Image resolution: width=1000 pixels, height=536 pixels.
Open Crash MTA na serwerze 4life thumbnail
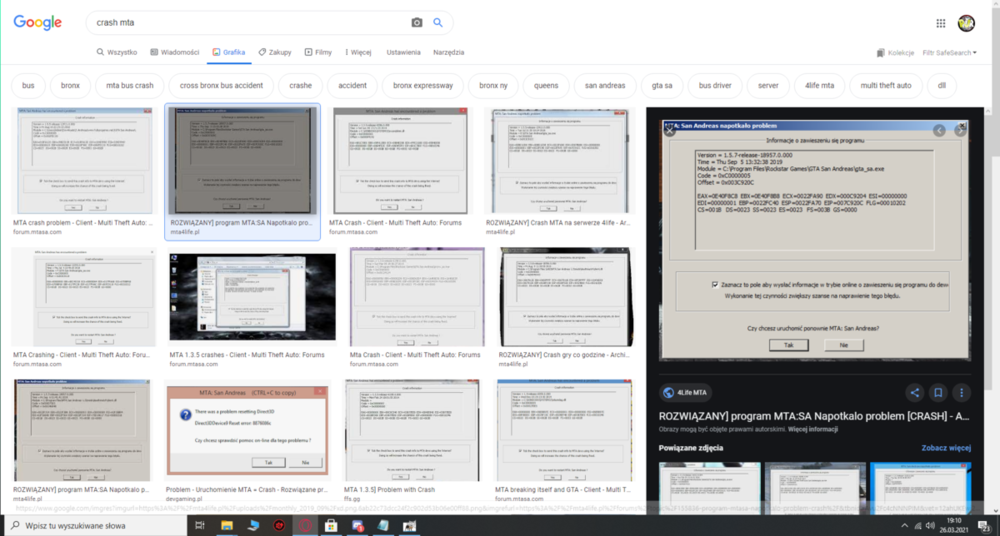[x=559, y=160]
